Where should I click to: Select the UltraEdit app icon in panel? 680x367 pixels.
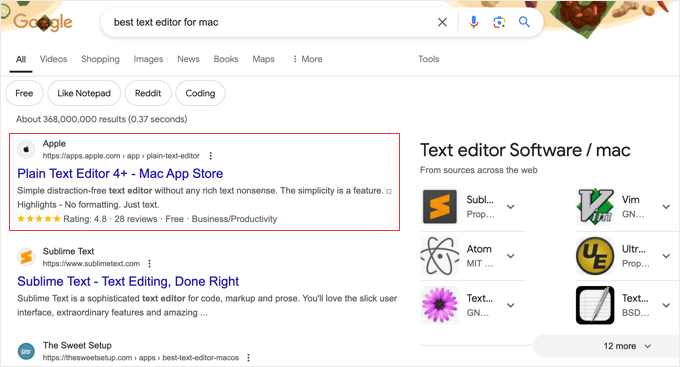coord(595,256)
